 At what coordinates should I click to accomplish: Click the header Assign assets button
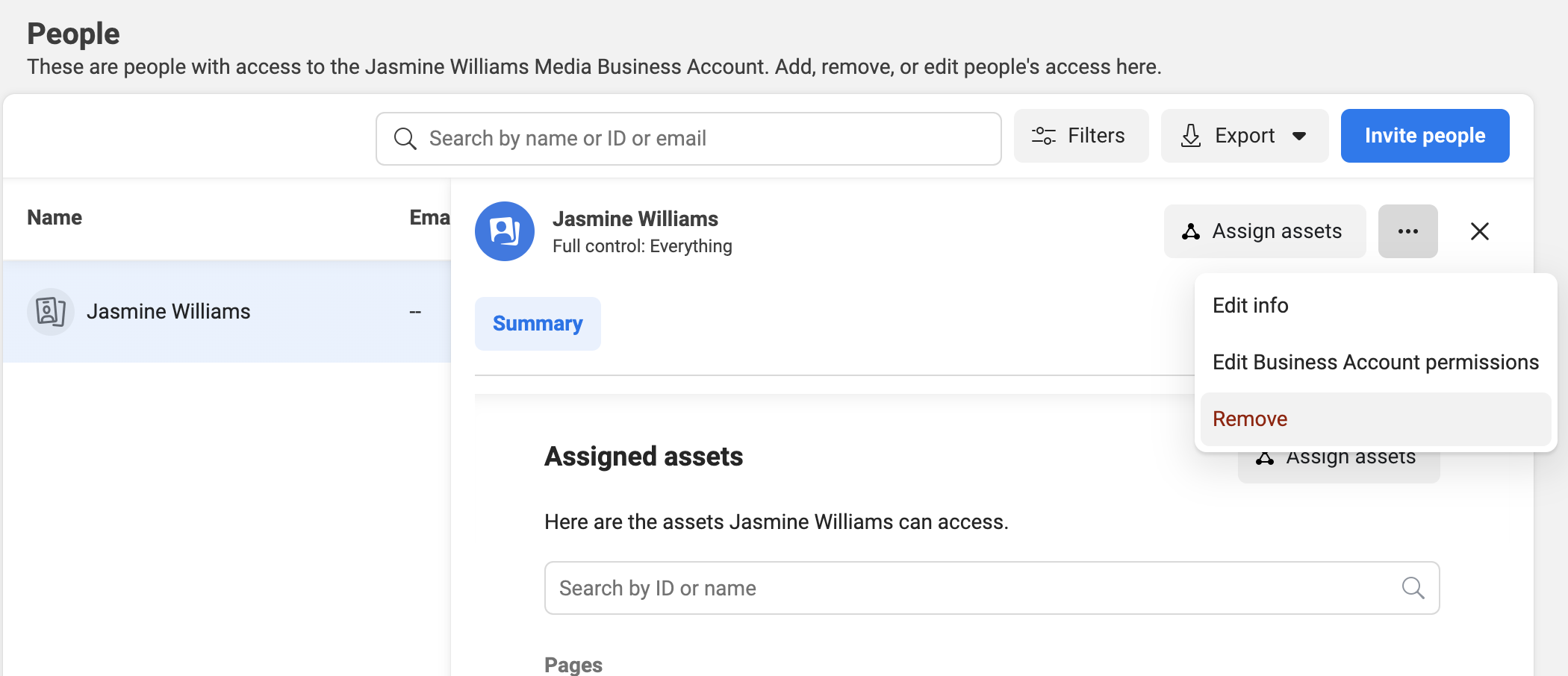point(1265,231)
